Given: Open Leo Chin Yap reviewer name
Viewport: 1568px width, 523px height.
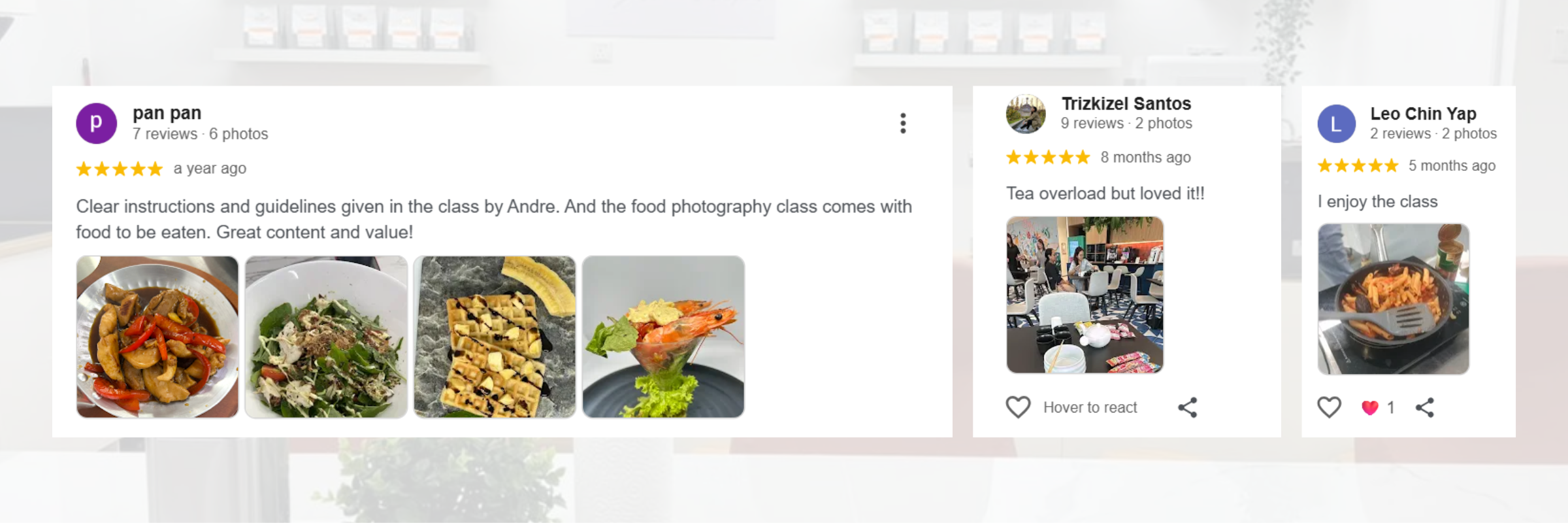Looking at the screenshot, I should [1423, 113].
